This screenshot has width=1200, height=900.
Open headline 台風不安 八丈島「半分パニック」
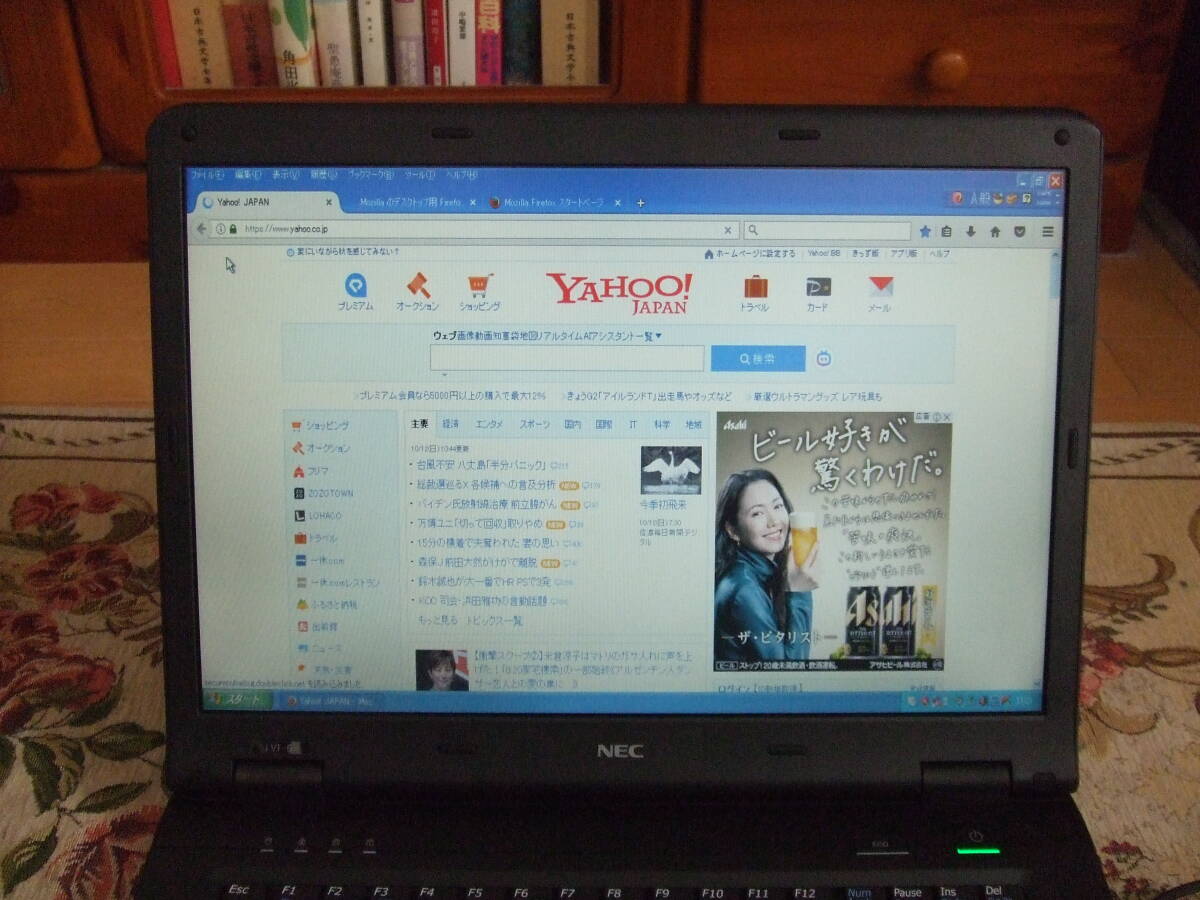point(481,465)
